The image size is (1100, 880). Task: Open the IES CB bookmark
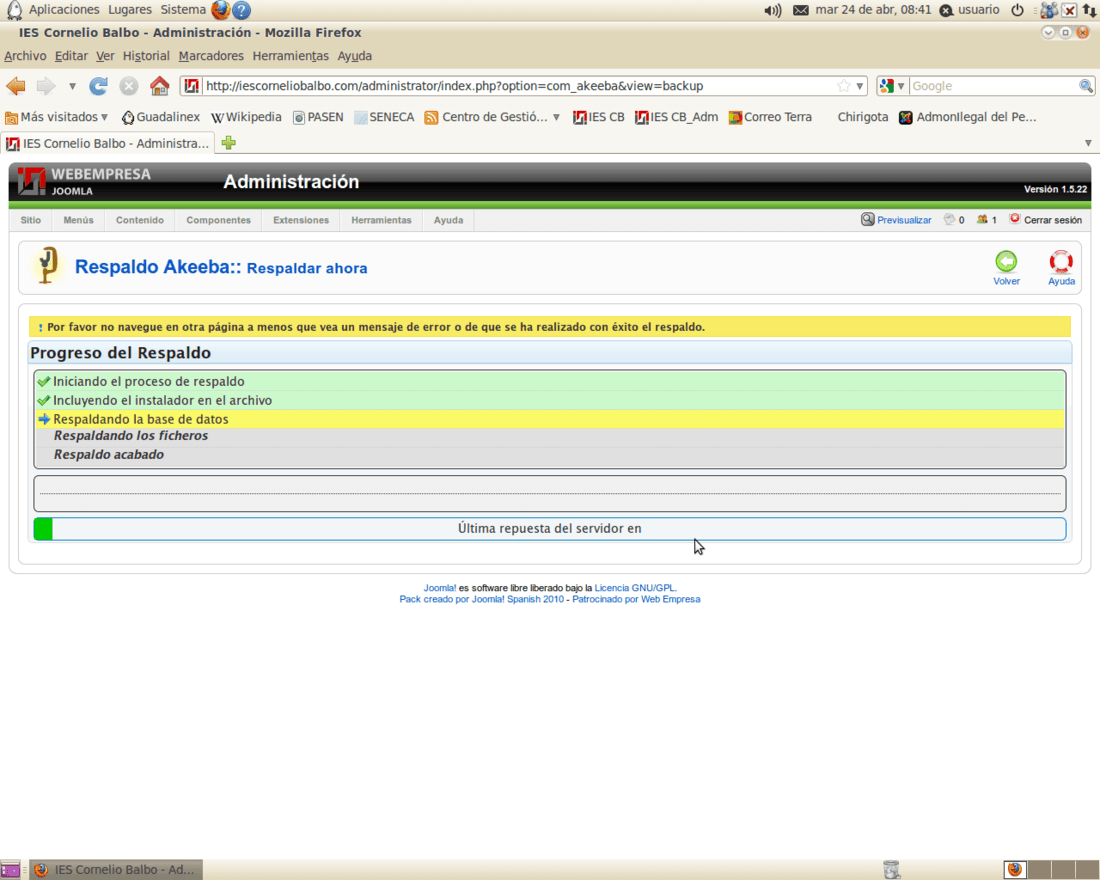coord(598,117)
